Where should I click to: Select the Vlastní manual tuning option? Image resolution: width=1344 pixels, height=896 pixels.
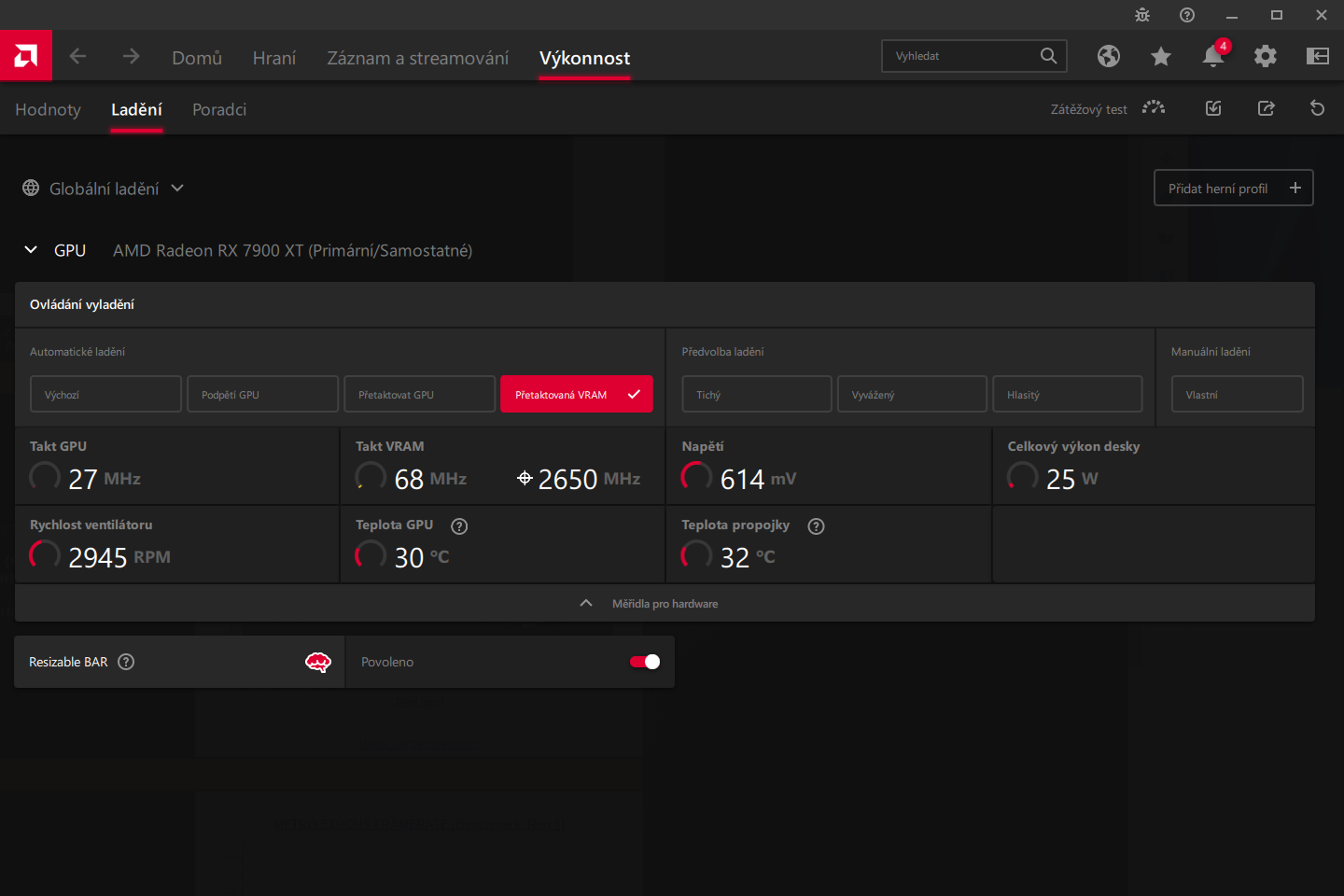pyautogui.click(x=1238, y=394)
